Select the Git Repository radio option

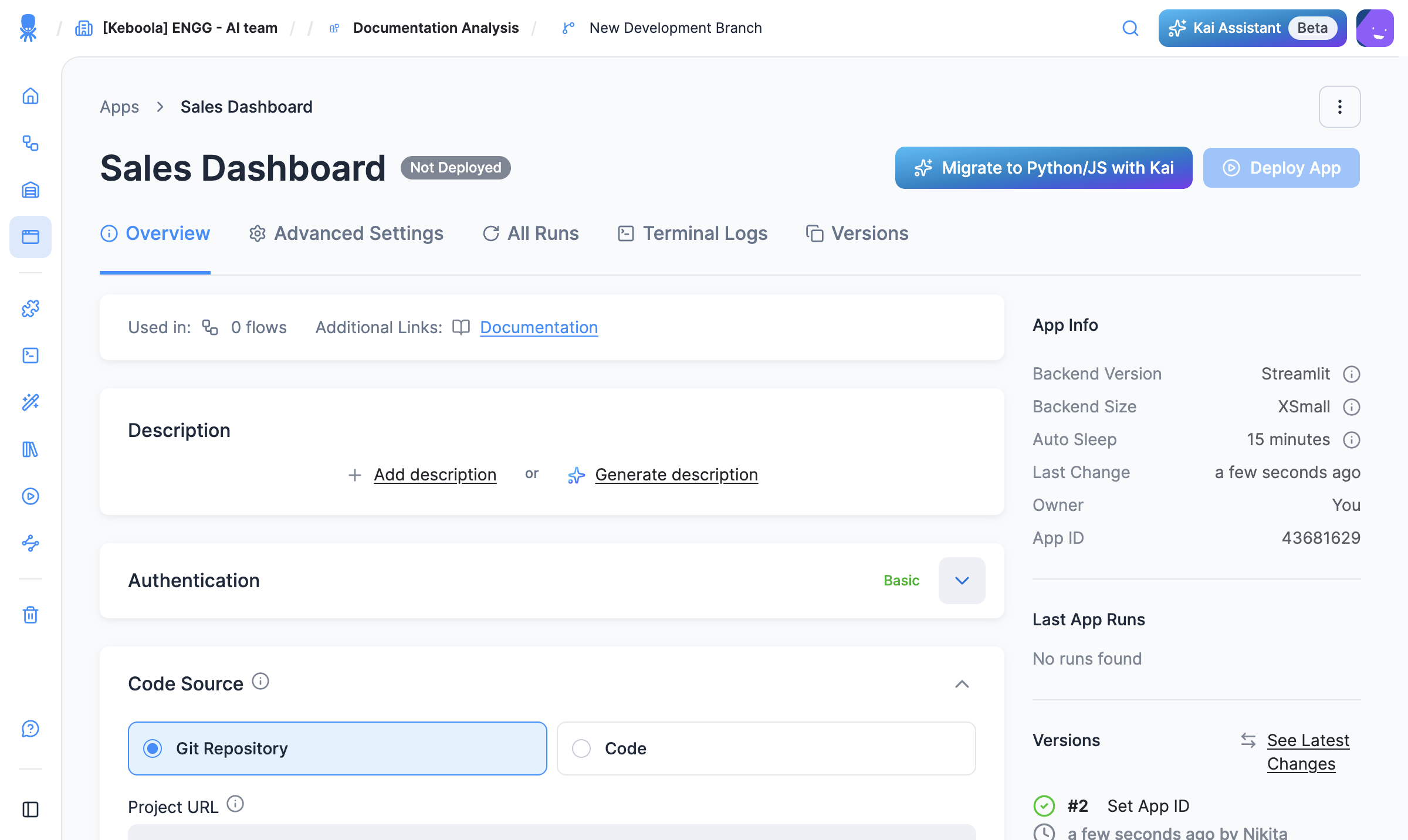click(337, 748)
